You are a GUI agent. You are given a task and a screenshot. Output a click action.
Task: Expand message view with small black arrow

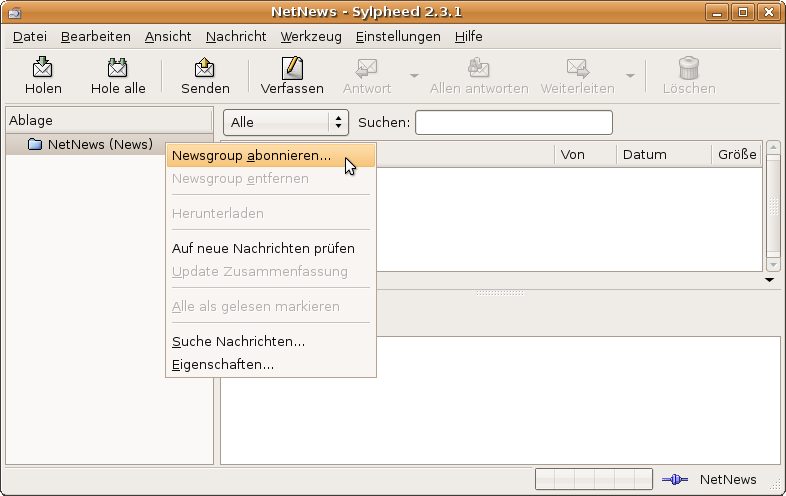click(x=769, y=280)
